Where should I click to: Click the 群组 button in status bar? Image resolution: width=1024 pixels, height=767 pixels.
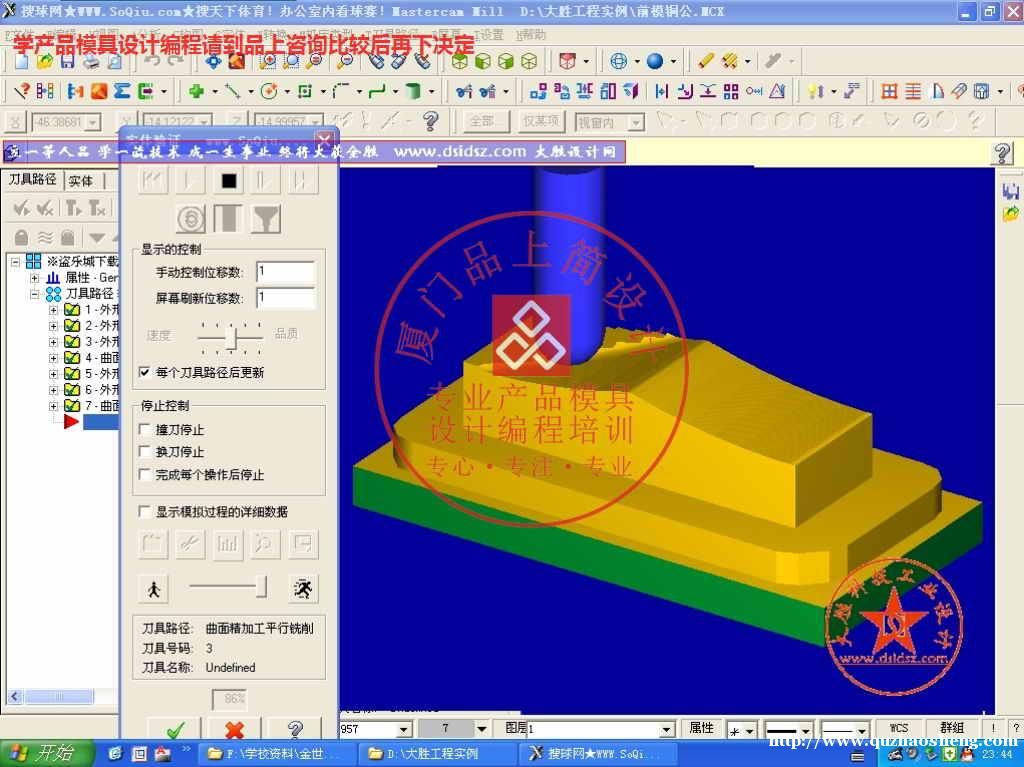[x=952, y=728]
